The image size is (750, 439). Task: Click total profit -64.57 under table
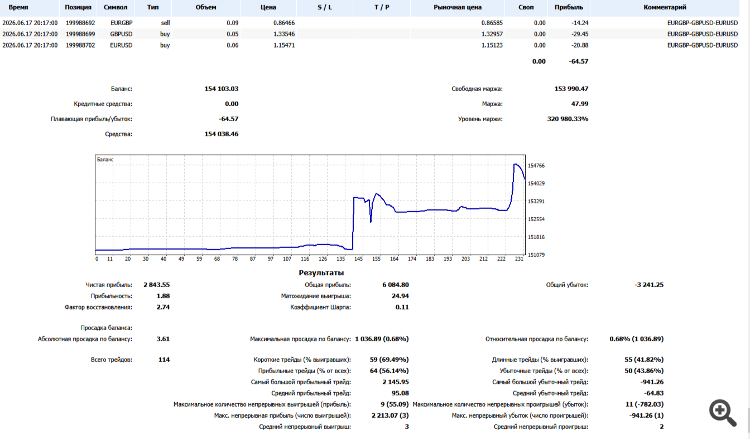(x=579, y=61)
